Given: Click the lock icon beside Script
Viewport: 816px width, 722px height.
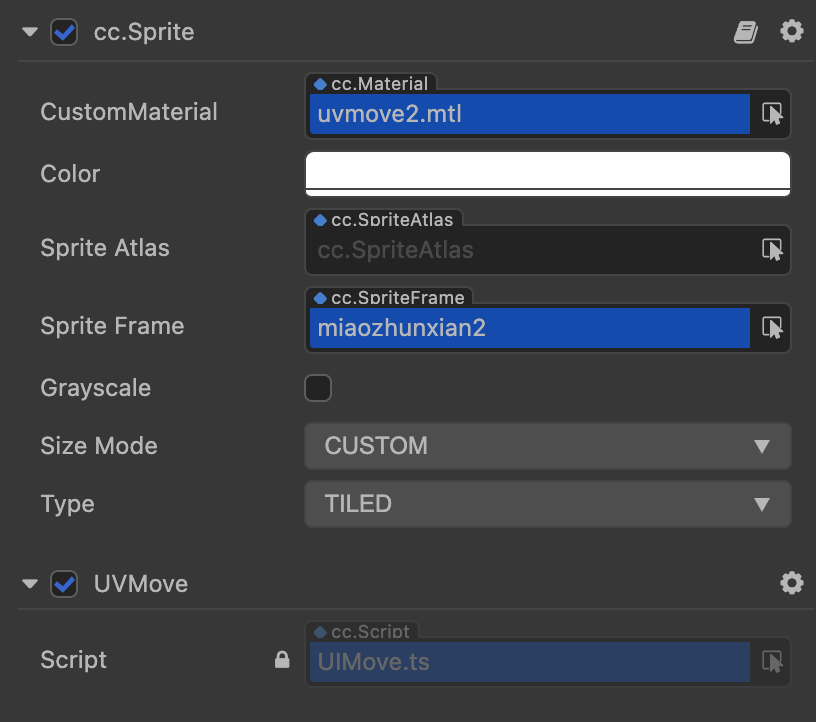Looking at the screenshot, I should pyautogui.click(x=282, y=660).
